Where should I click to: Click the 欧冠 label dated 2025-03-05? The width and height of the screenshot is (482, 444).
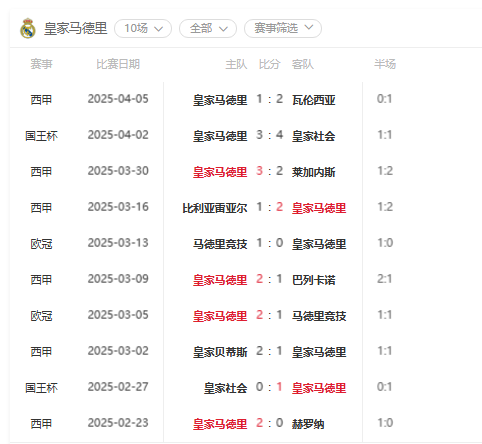tap(41, 316)
